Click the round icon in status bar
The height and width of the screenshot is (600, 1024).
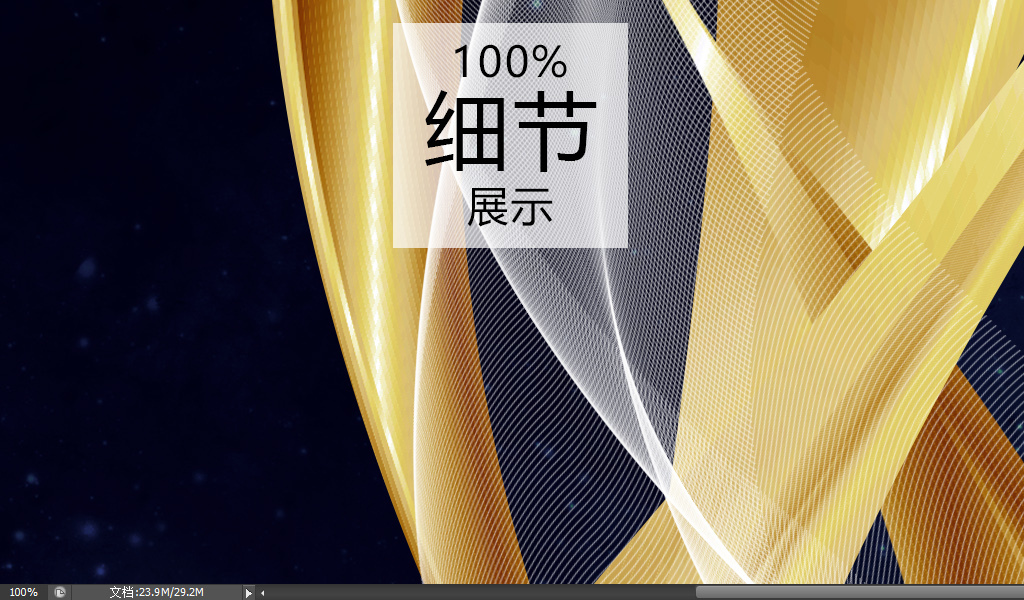[x=60, y=592]
